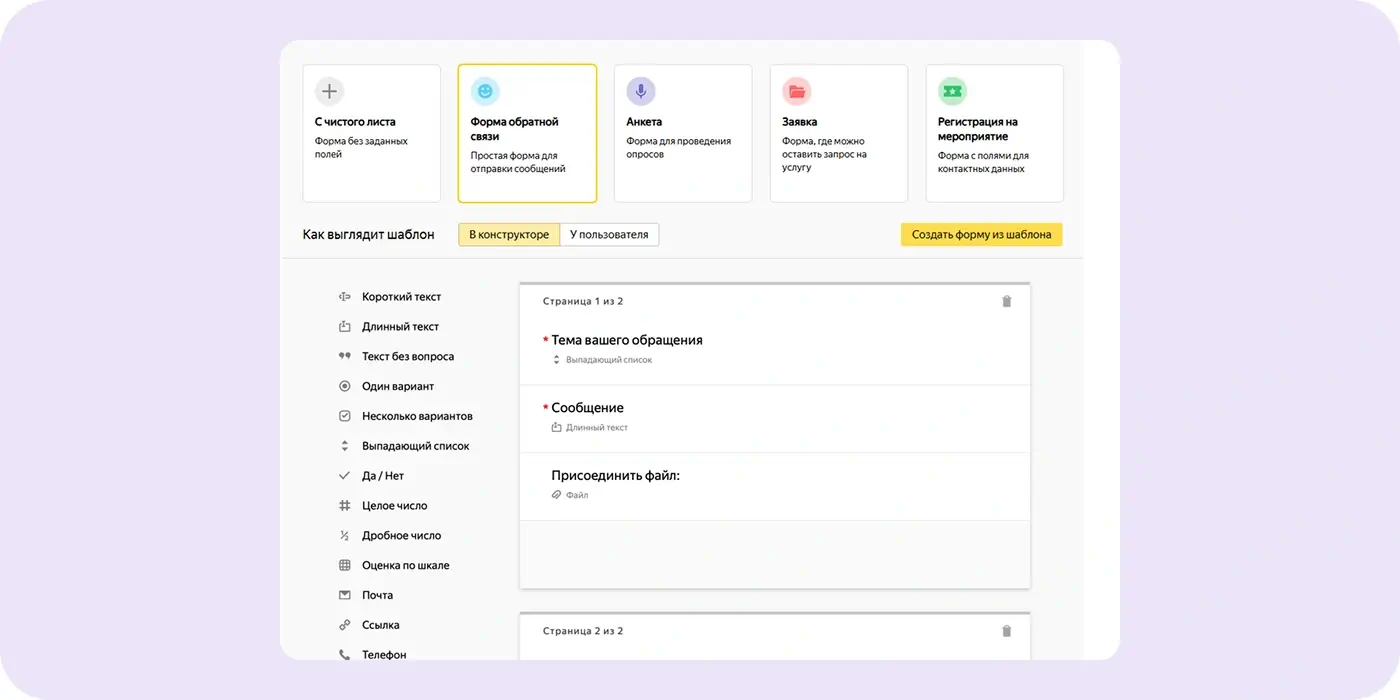This screenshot has height=700, width=1400.
Task: Click the grid icon for Оценка по шкале
Action: tap(344, 566)
